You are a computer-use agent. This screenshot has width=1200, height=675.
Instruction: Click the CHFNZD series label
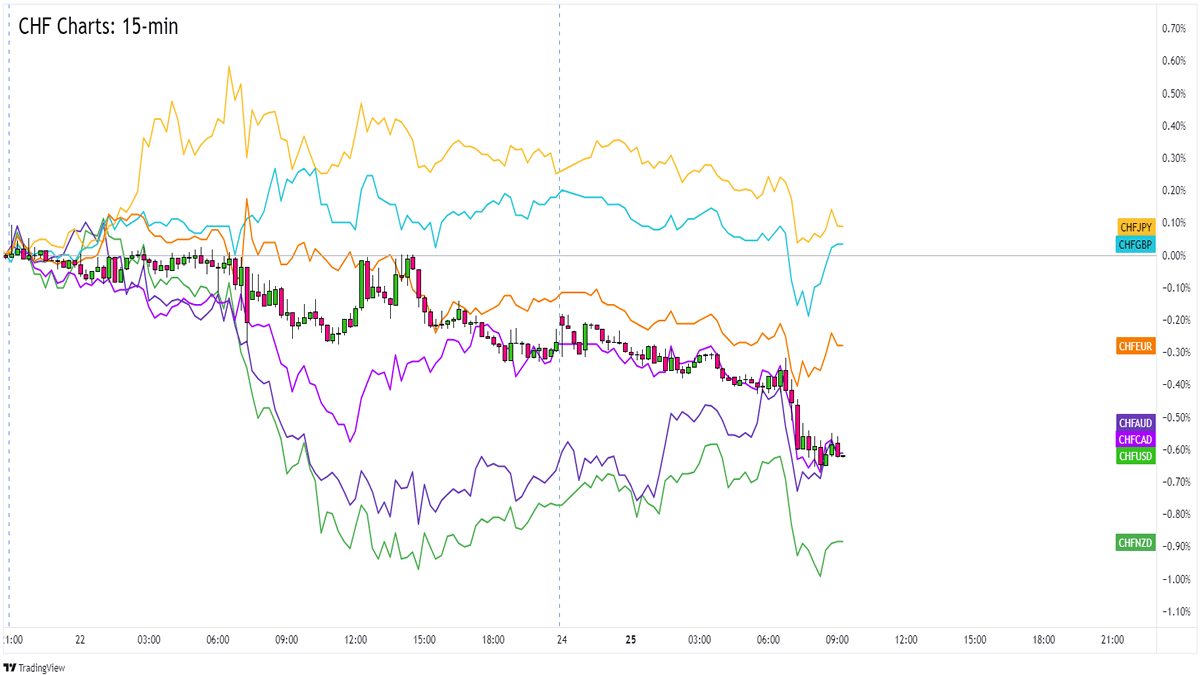tap(1136, 542)
